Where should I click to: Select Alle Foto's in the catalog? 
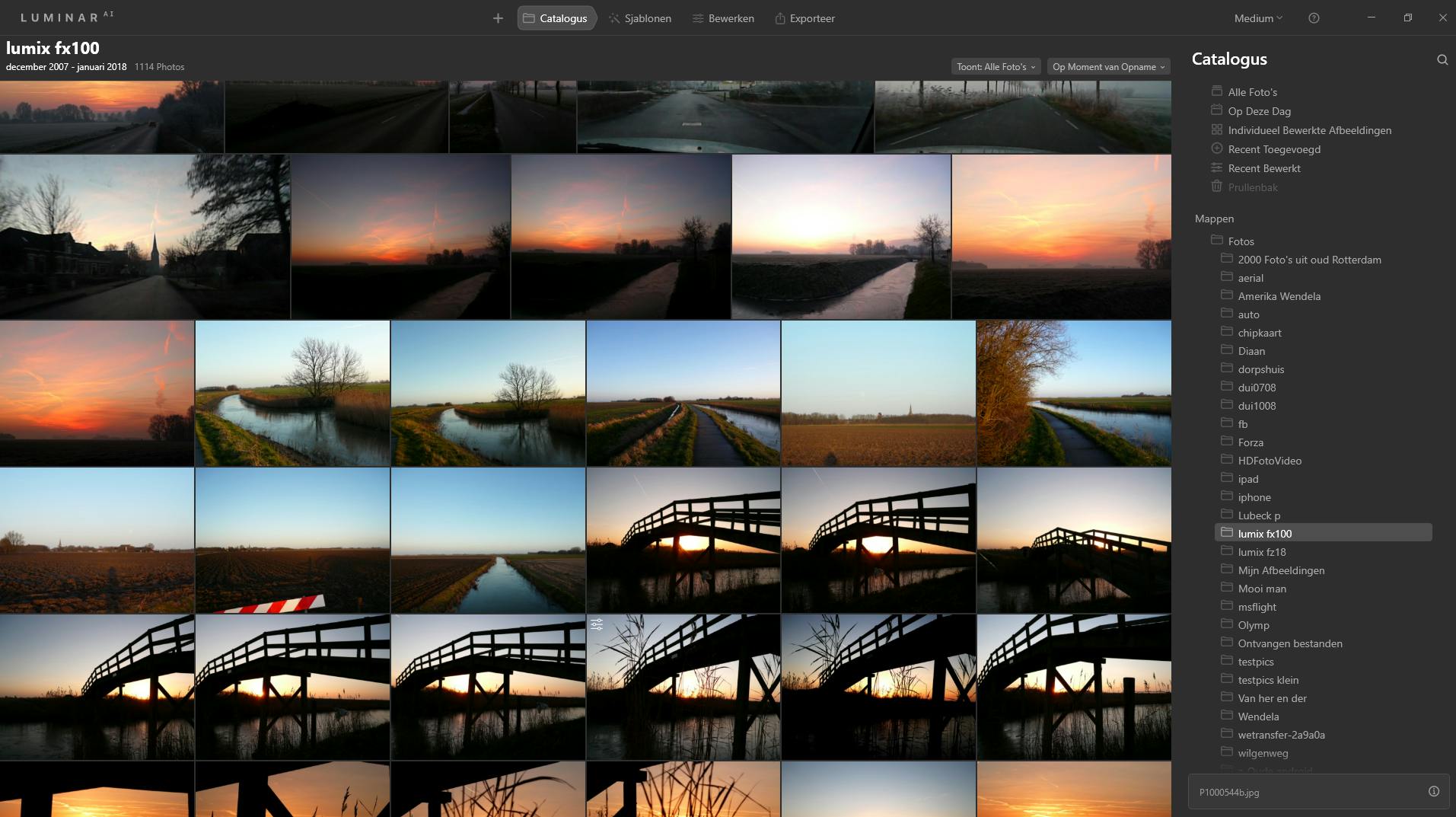coord(1252,92)
